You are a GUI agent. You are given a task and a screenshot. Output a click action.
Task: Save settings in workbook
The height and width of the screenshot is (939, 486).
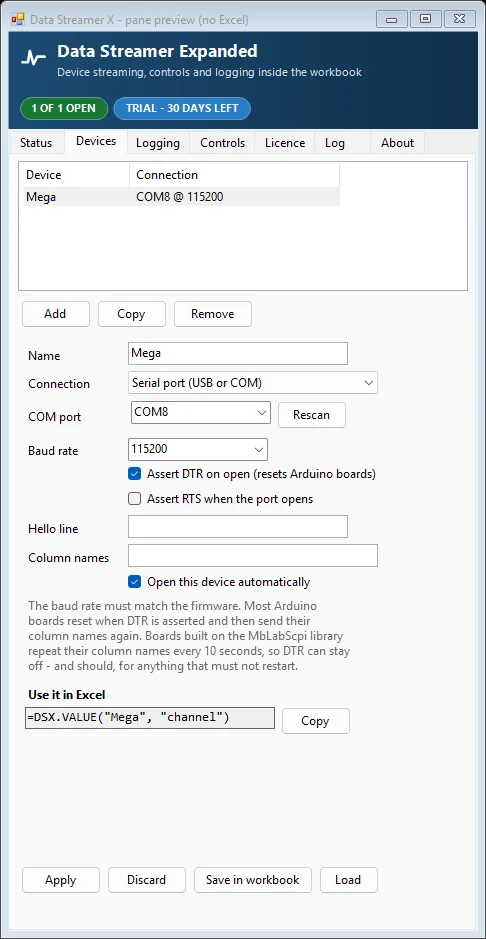pyautogui.click(x=253, y=880)
